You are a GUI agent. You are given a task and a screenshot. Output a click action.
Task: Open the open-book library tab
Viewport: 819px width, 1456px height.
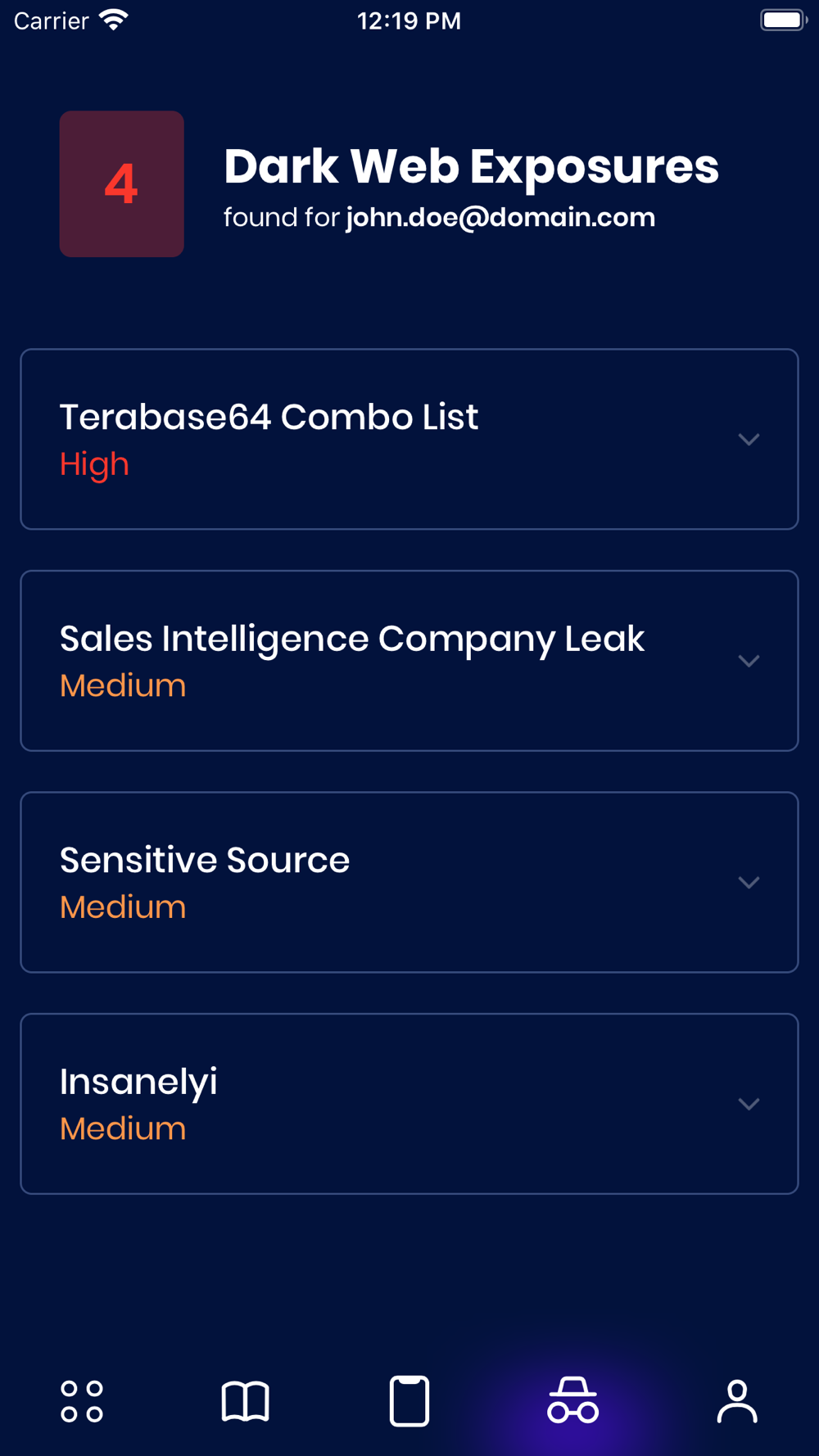point(245,1401)
